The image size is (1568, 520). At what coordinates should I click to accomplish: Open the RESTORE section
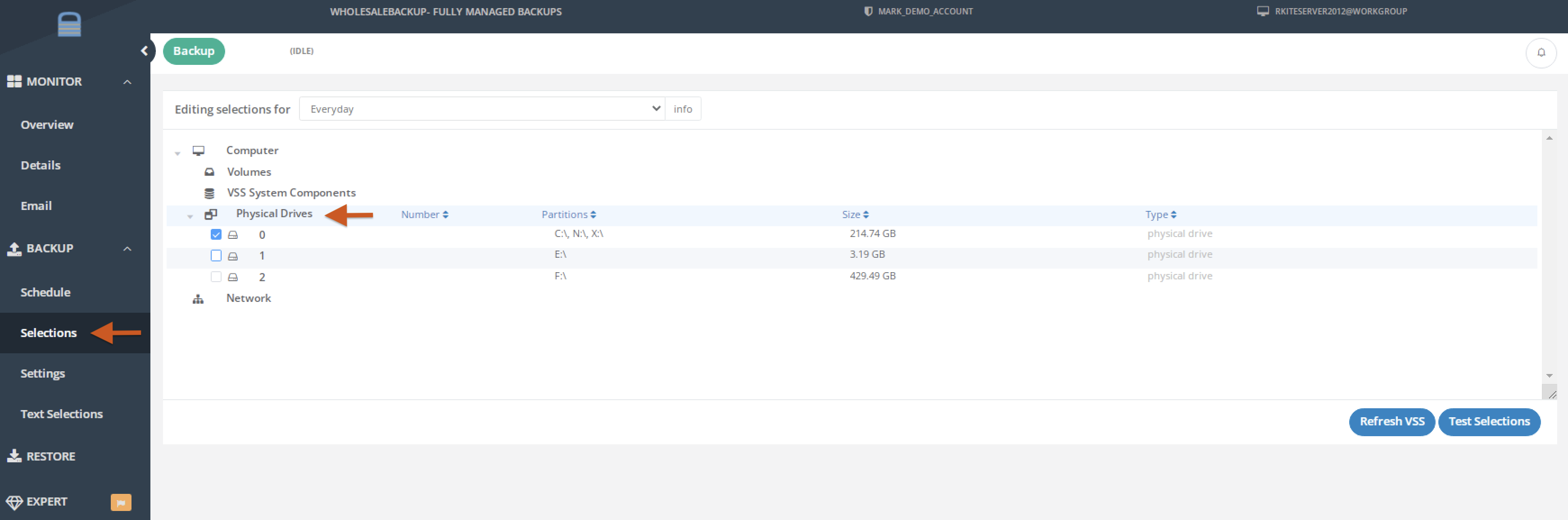tap(50, 456)
